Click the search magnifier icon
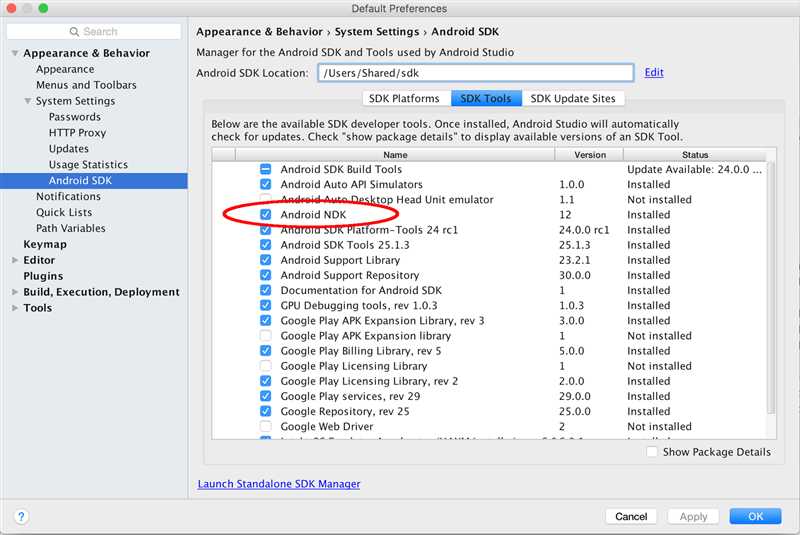The width and height of the screenshot is (800, 535). coord(74,32)
